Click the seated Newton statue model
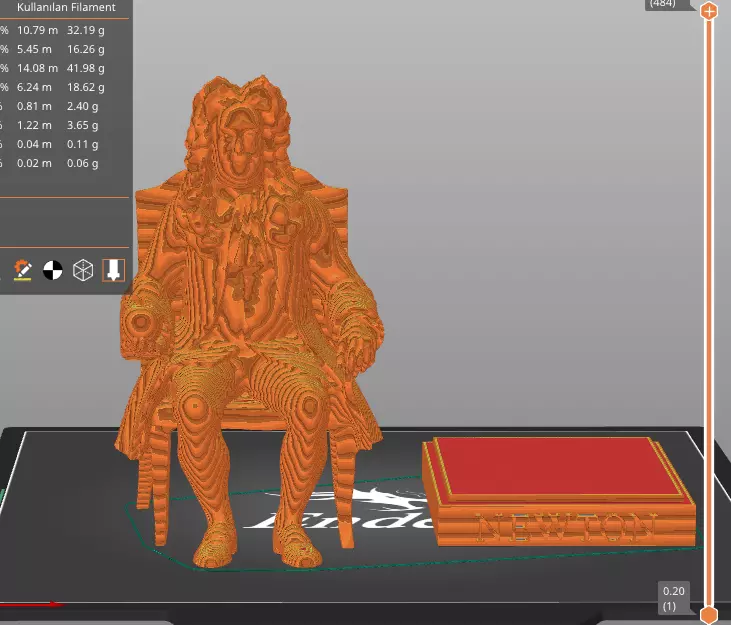731x625 pixels. (247, 322)
